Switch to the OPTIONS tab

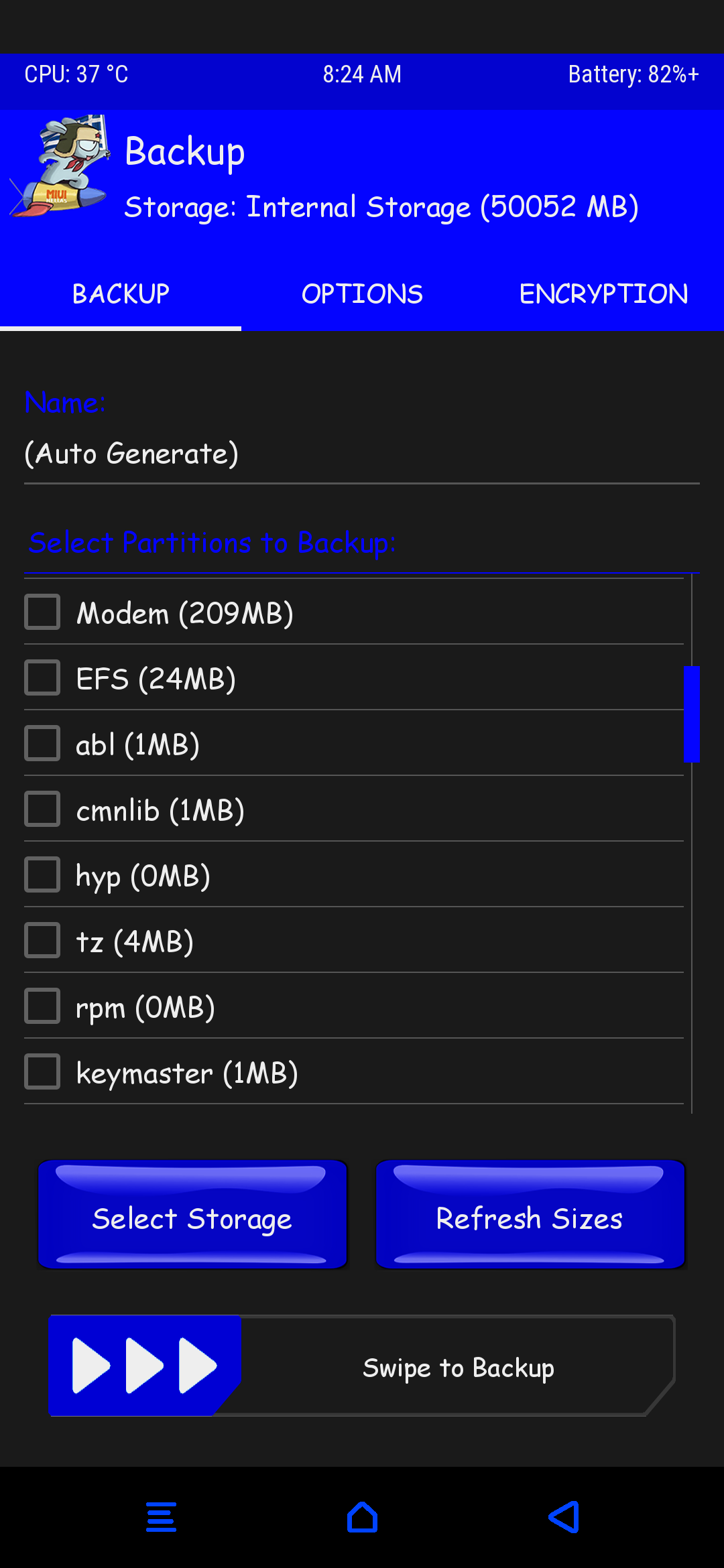point(362,294)
